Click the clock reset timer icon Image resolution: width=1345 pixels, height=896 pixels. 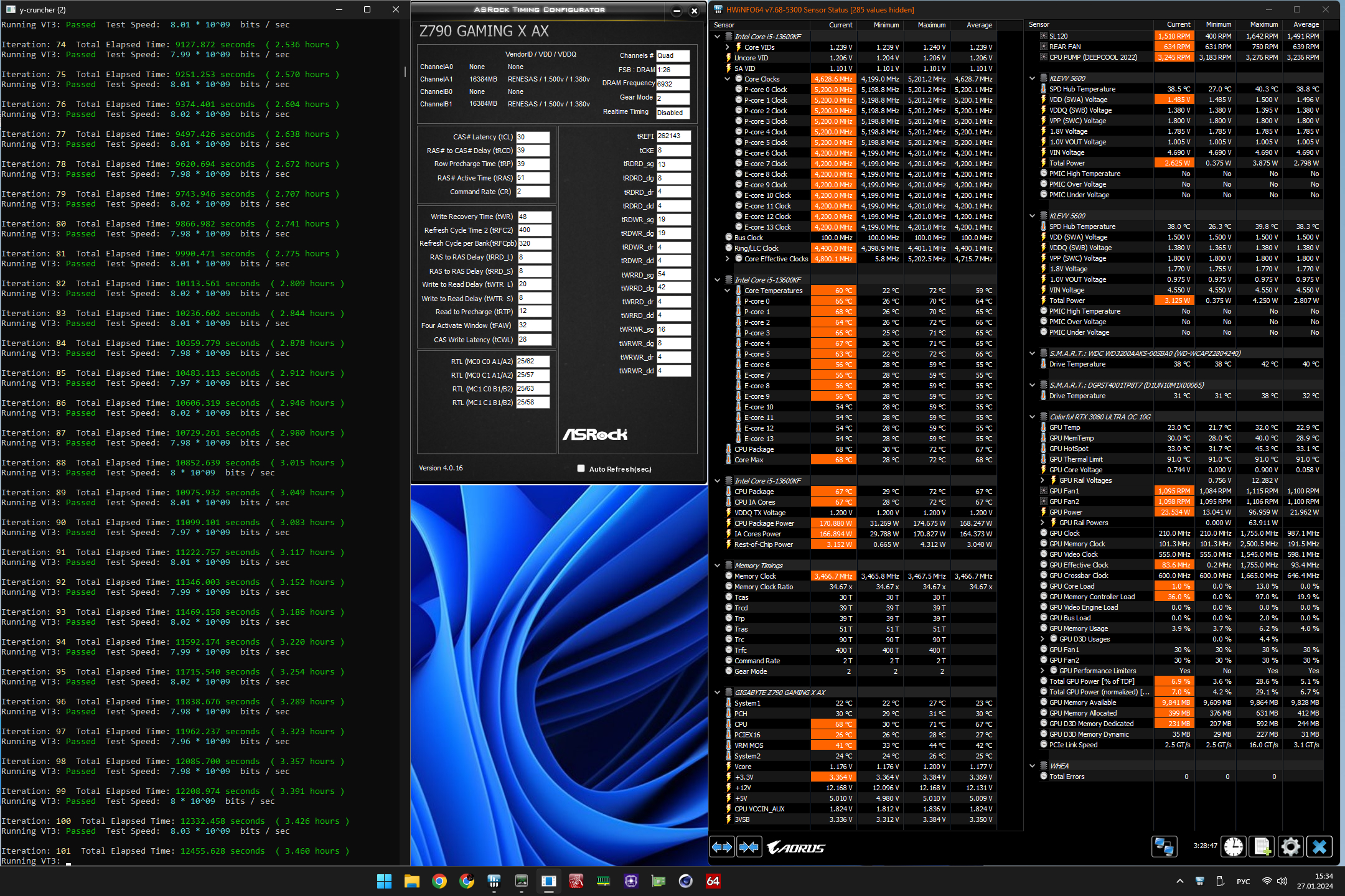point(1234,847)
